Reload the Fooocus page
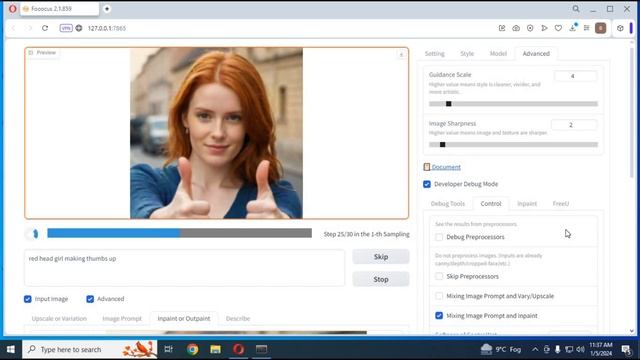Screen dimensions: 640x360 tap(45, 28)
